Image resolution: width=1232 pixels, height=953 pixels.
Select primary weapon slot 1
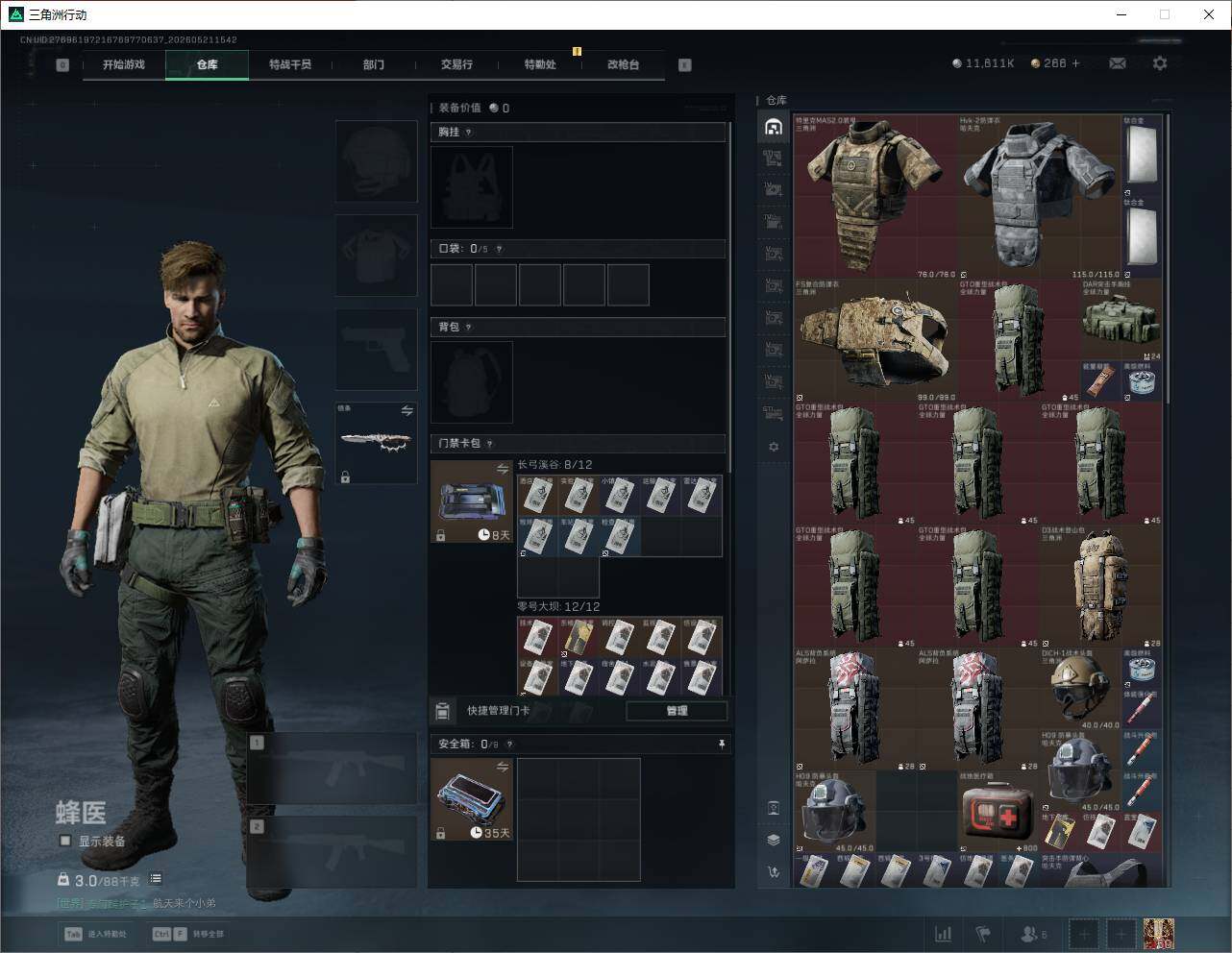tap(333, 770)
